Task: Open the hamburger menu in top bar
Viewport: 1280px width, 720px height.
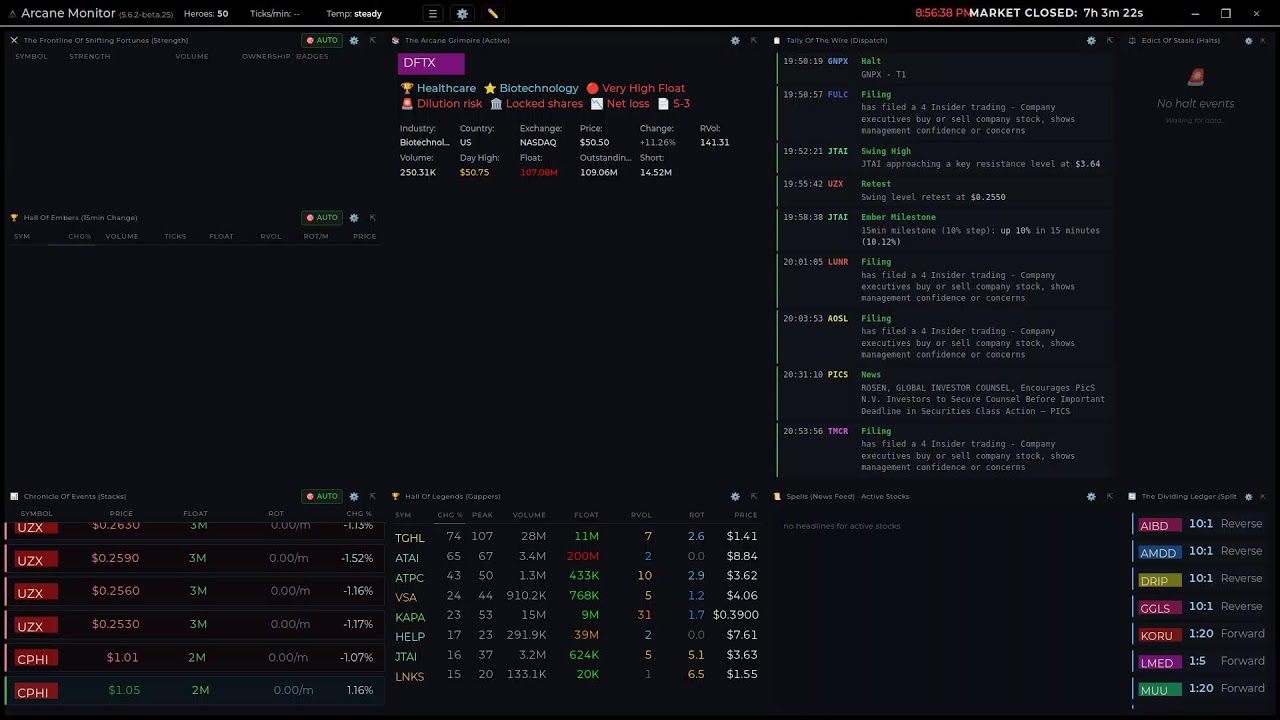Action: click(x=433, y=14)
